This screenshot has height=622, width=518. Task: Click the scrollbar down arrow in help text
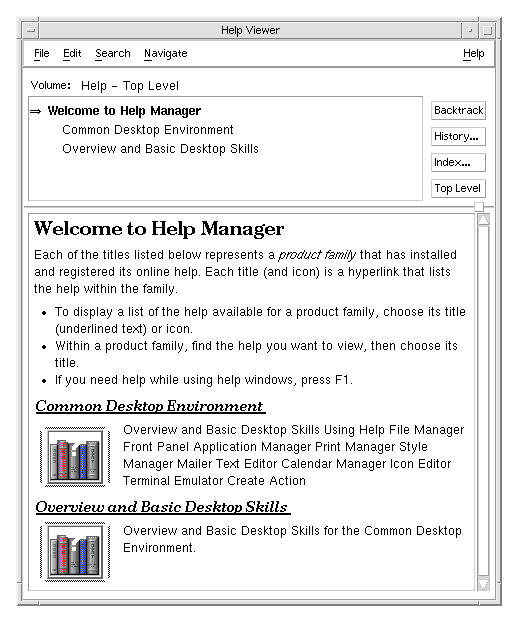483,585
